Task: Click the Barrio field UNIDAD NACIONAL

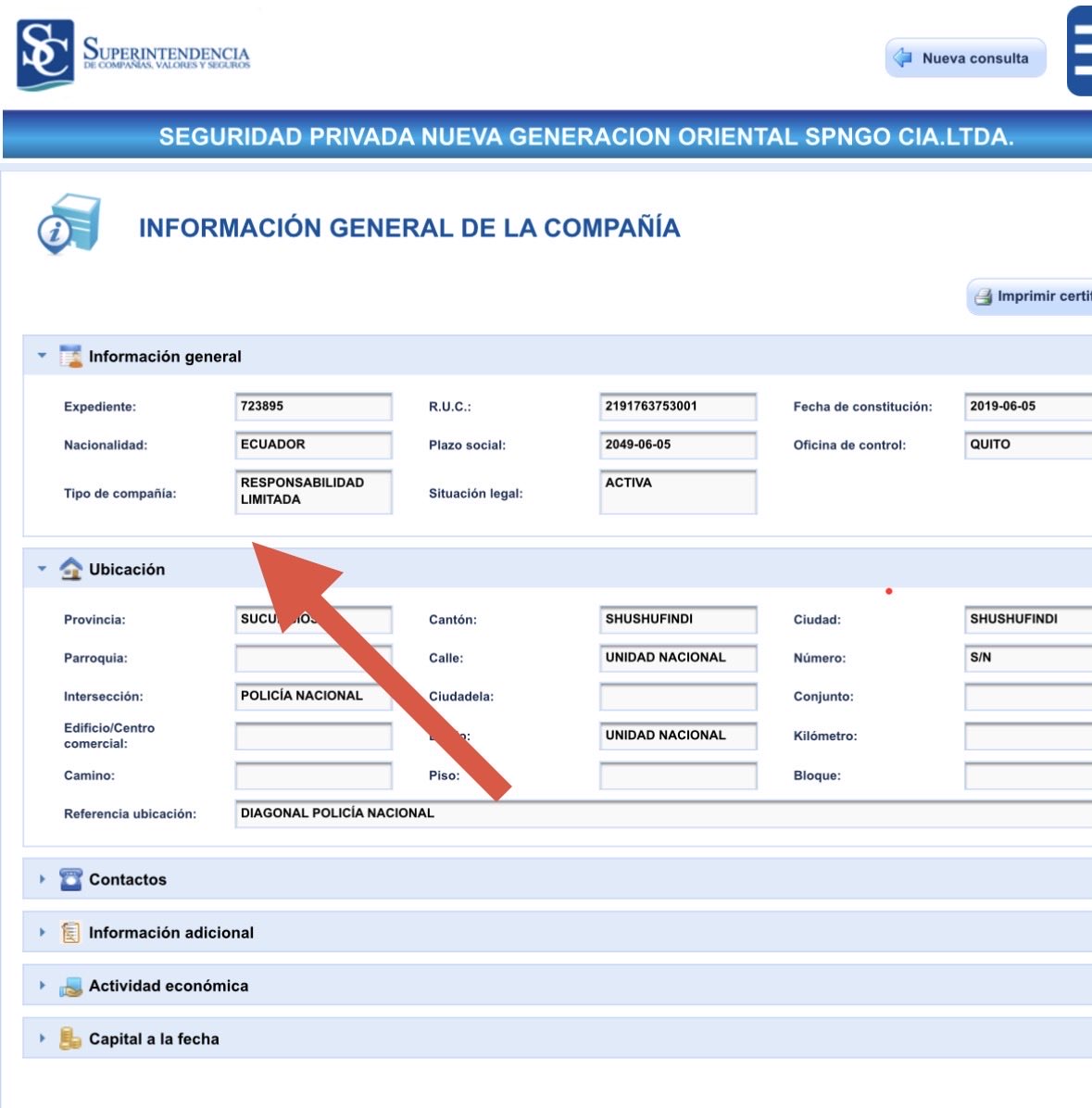Action: tap(678, 736)
